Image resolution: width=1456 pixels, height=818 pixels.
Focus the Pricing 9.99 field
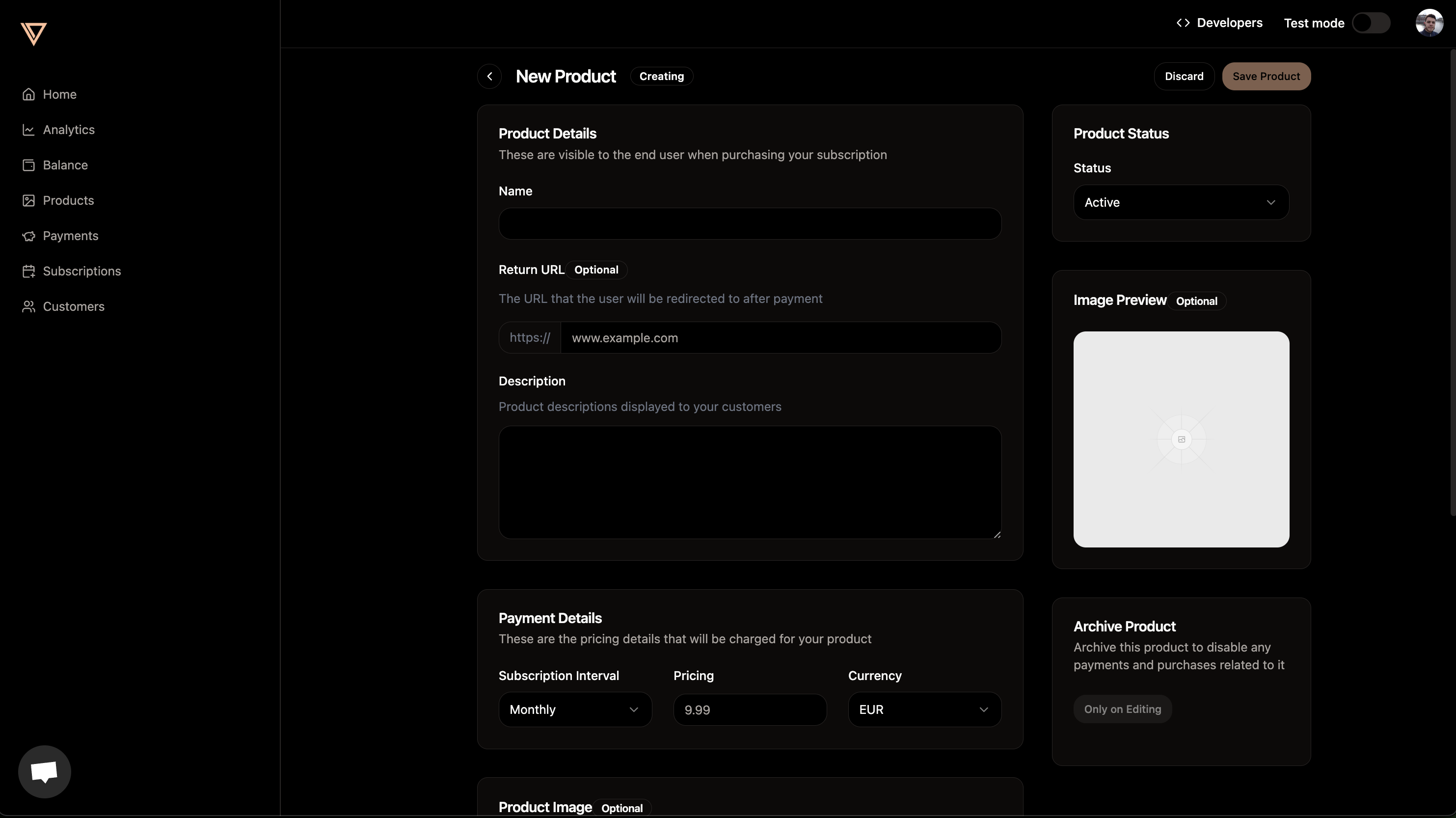[750, 710]
